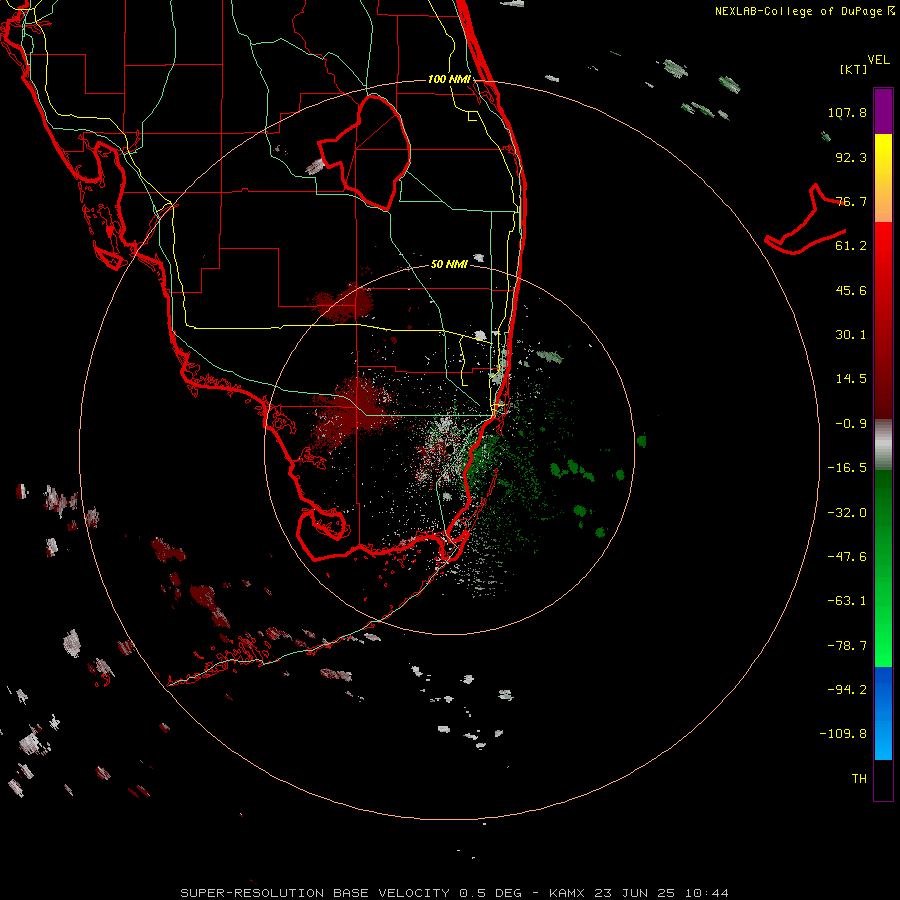The width and height of the screenshot is (900, 900).
Task: Click the -32.0 value on the velocity scale
Action: (x=847, y=513)
